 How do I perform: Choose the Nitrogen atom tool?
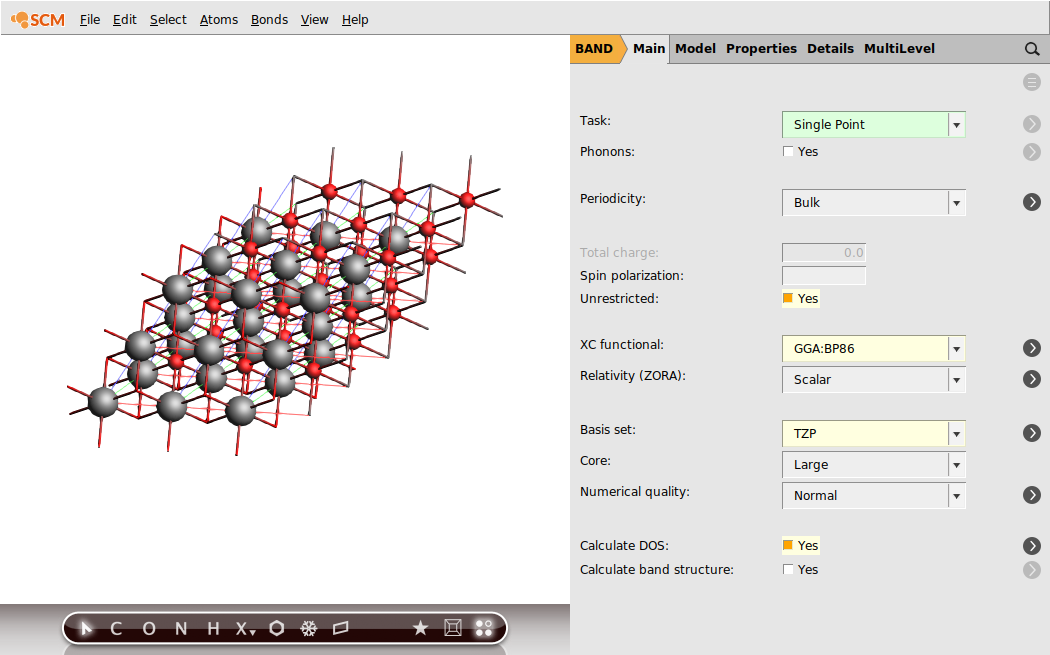181,628
